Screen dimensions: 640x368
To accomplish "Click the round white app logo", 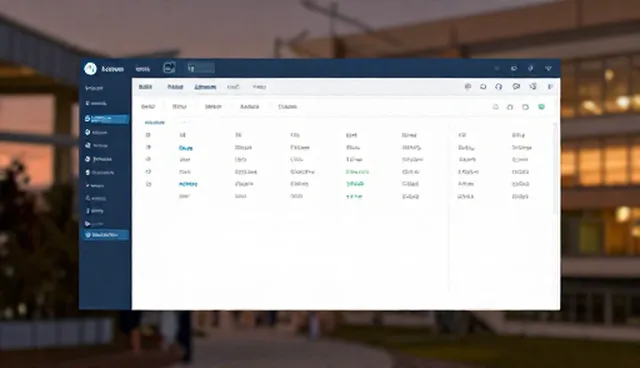I will tap(90, 69).
